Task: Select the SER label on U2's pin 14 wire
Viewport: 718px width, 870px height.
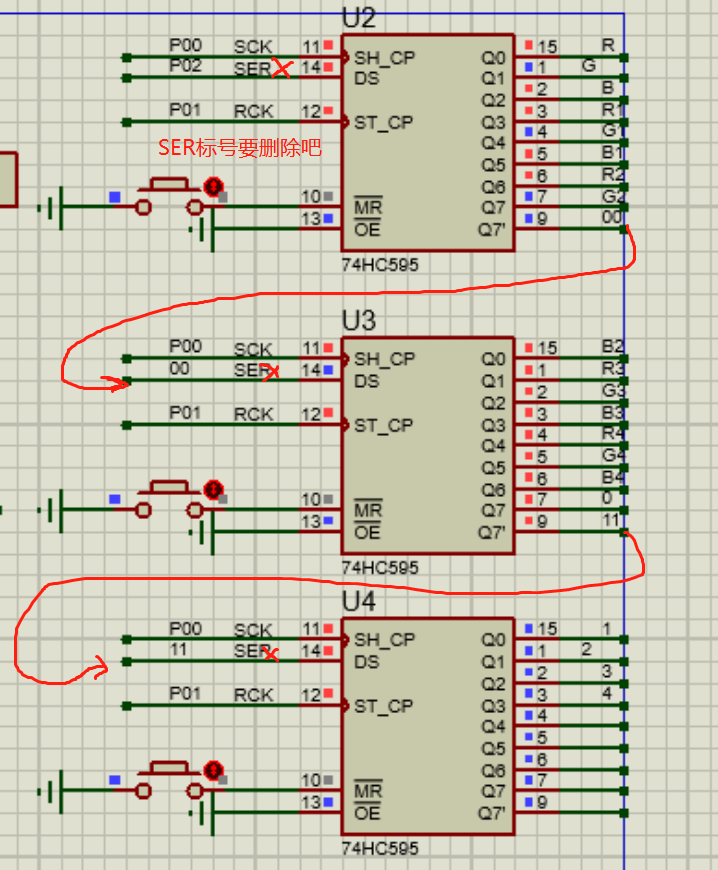Action: pos(252,69)
